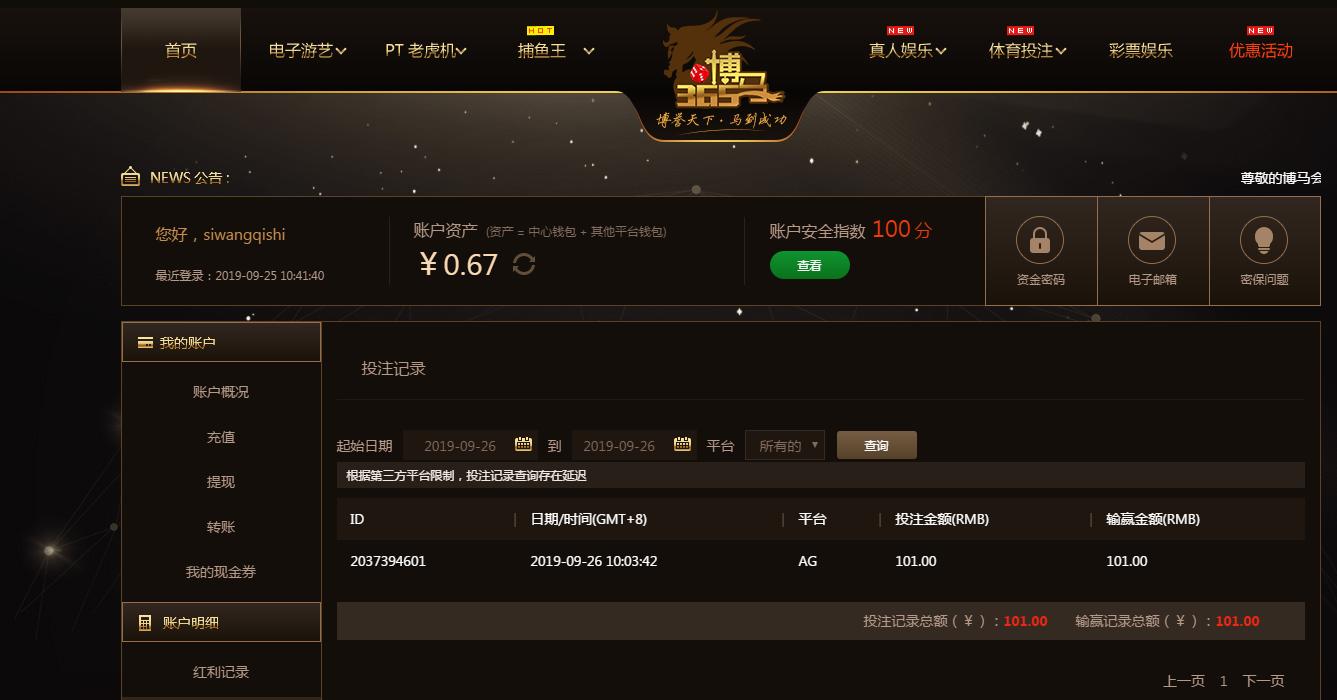Refresh account balance with the circular arrows icon
The width and height of the screenshot is (1337, 700).
point(524,264)
